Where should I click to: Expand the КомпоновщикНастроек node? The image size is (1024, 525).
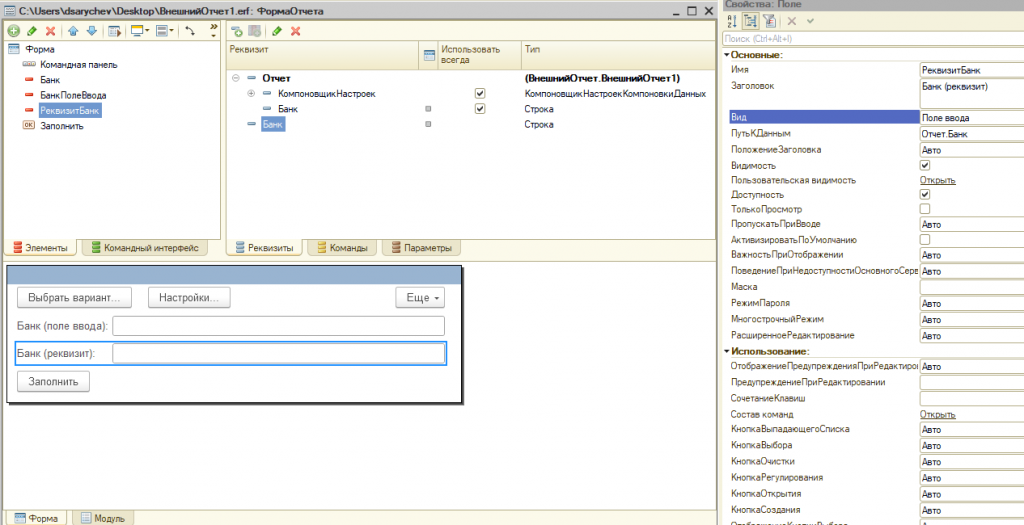pyautogui.click(x=251, y=94)
